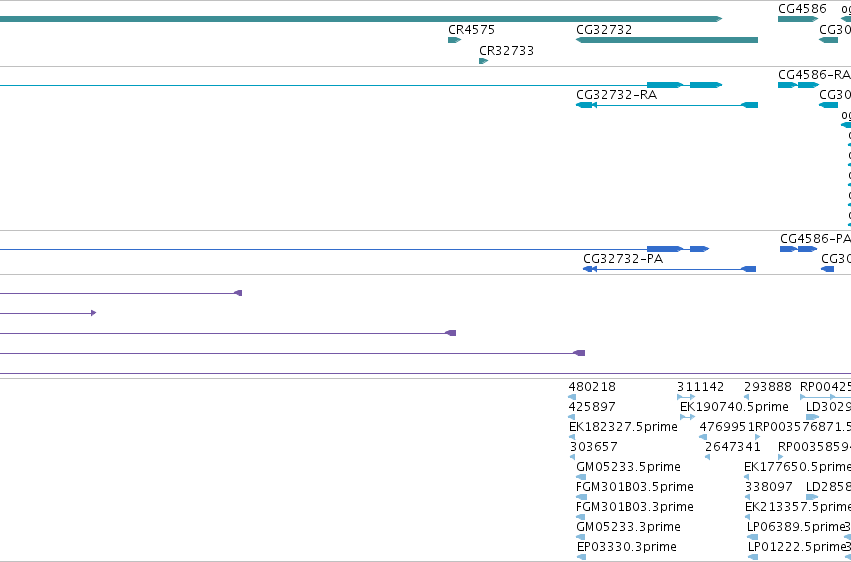This screenshot has height=562, width=851.
Task: Open the EK177650.5prime EST label
Action: [797, 467]
